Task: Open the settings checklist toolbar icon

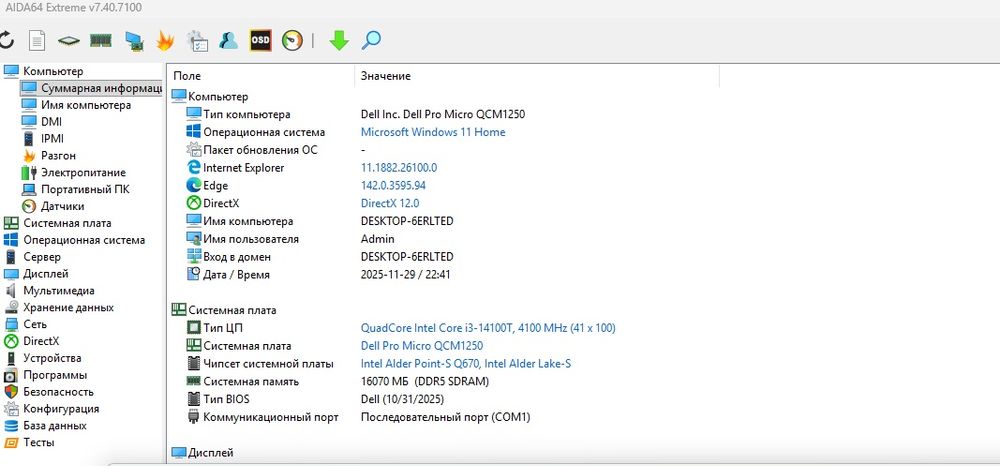Action: click(x=197, y=41)
